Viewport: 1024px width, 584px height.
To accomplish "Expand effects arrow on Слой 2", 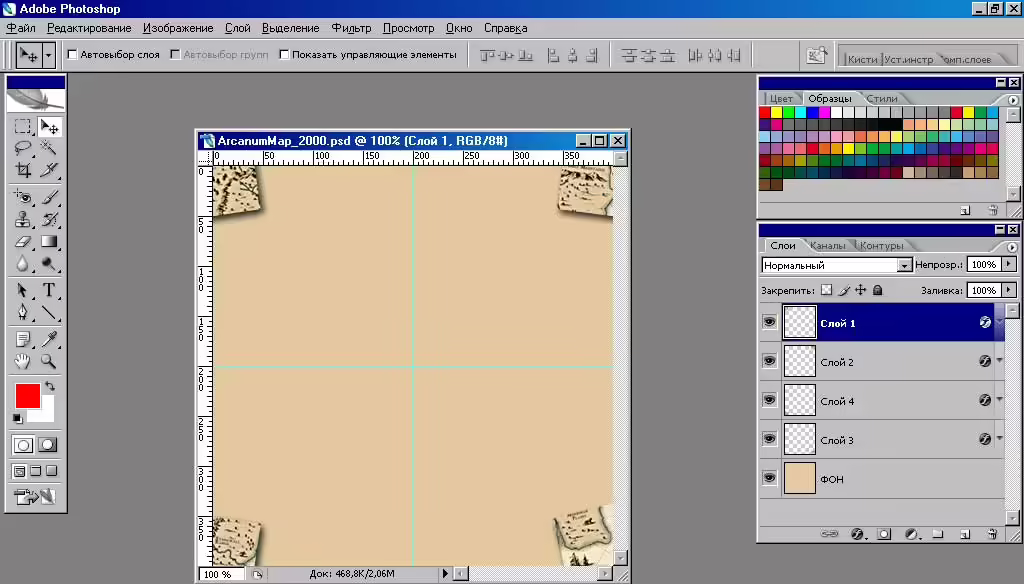I will coord(1000,361).
